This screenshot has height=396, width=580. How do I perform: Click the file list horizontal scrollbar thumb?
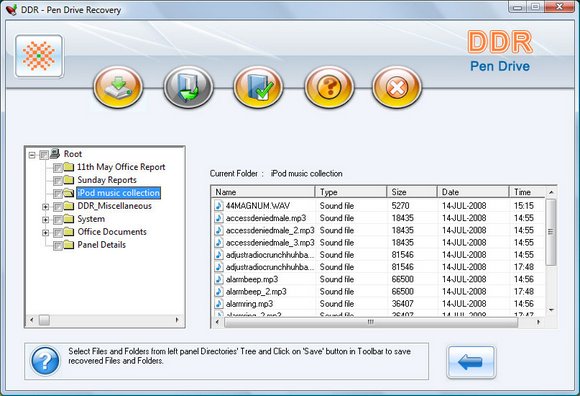coord(371,322)
